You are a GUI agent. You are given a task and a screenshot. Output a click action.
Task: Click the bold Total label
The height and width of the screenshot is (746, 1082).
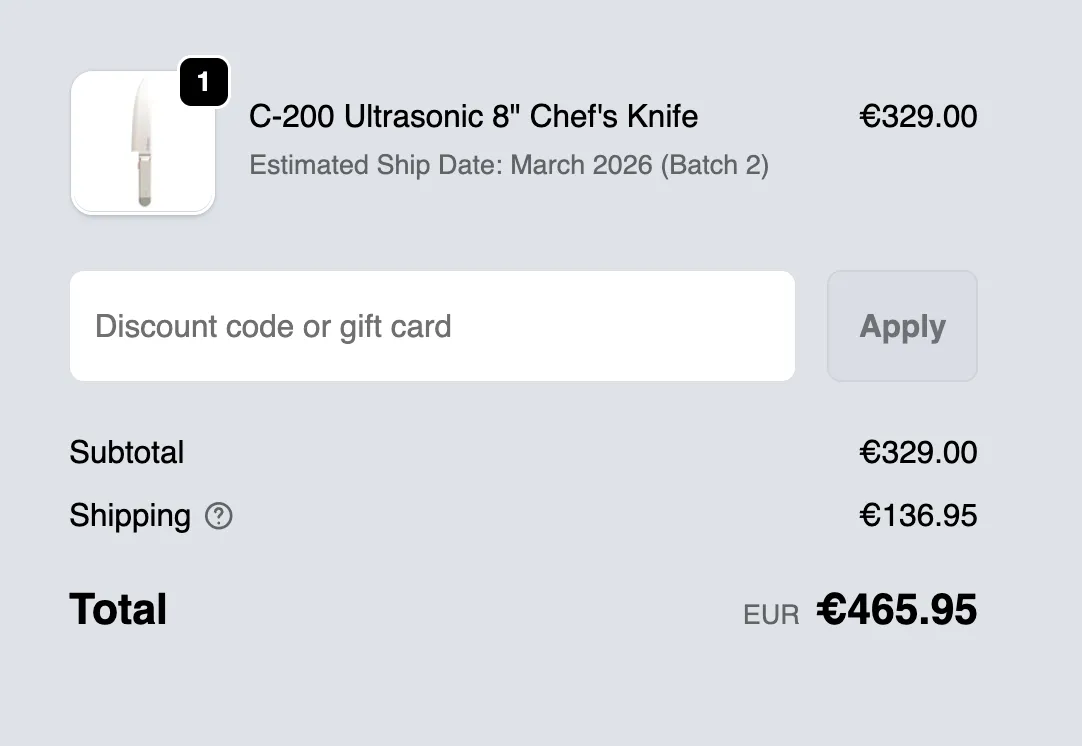pyautogui.click(x=118, y=609)
